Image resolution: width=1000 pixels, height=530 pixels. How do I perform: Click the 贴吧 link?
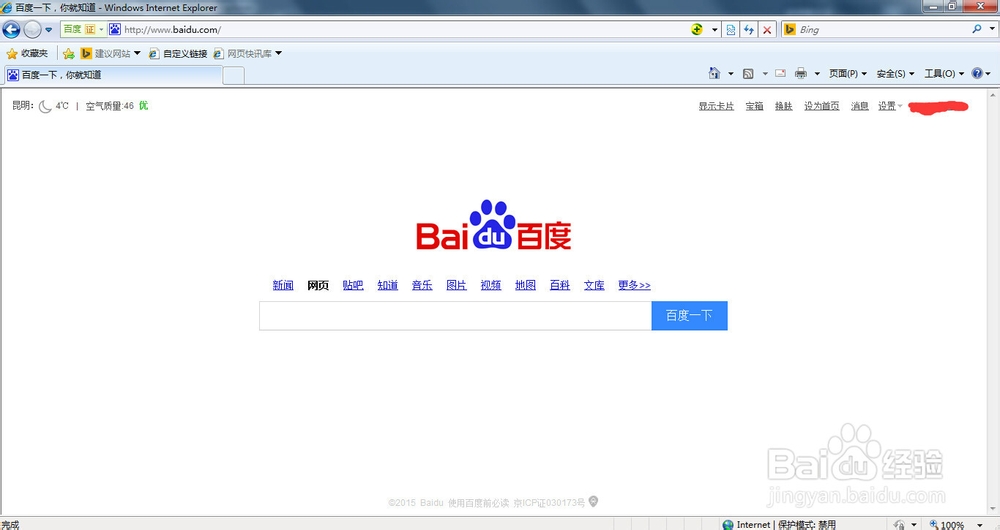pyautogui.click(x=353, y=285)
